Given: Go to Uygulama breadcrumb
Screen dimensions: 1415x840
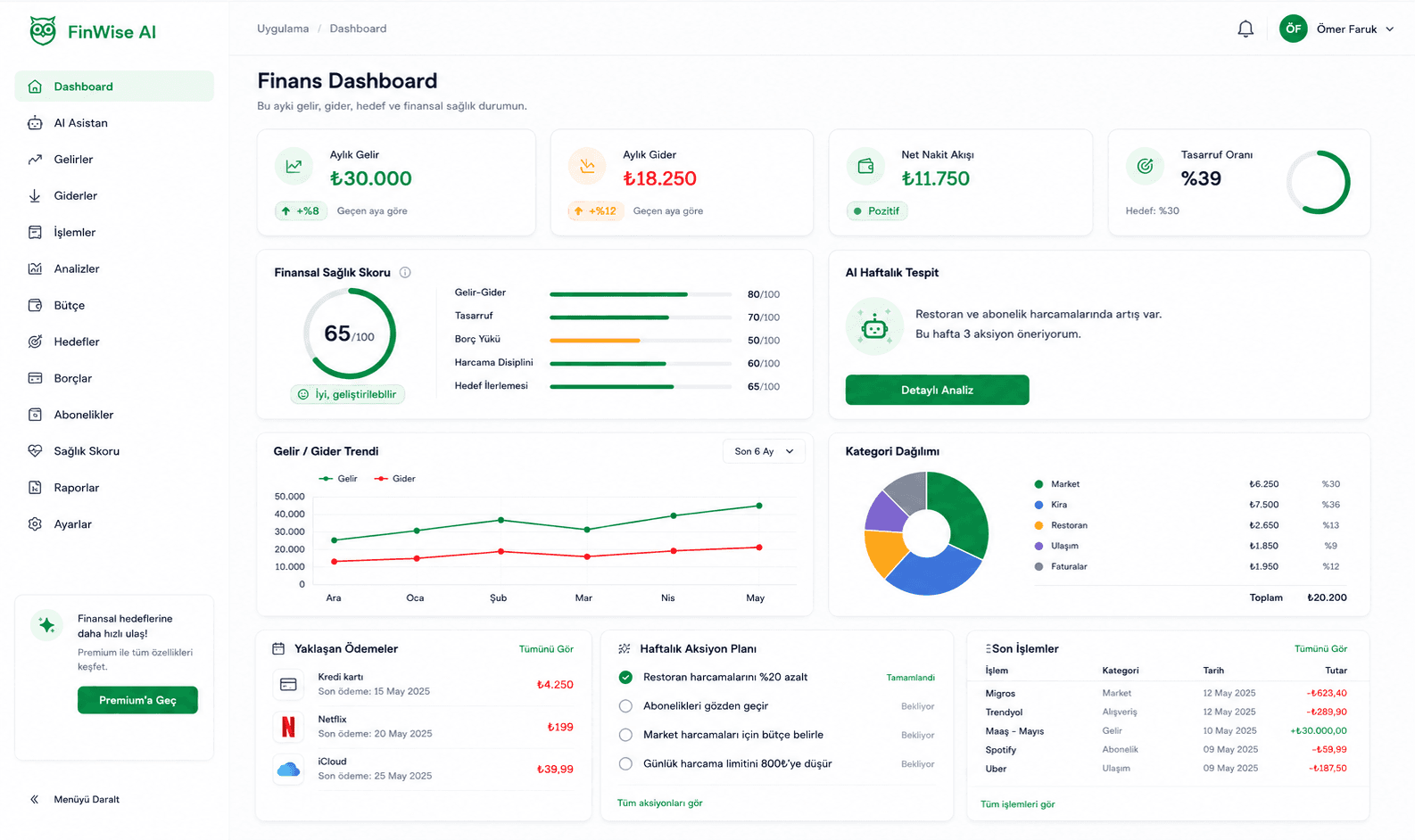Looking at the screenshot, I should [283, 29].
